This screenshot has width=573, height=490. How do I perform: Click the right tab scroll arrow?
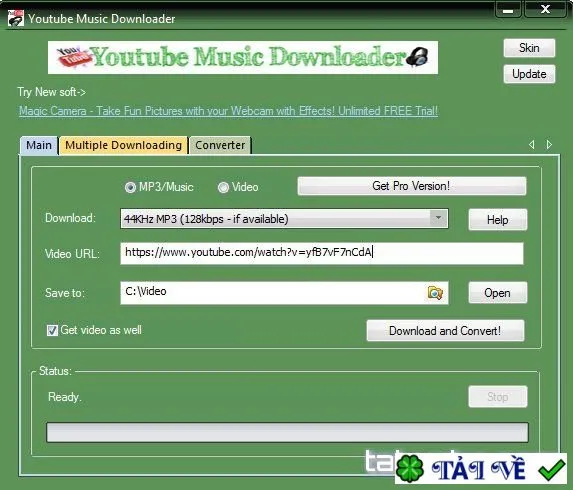click(549, 145)
